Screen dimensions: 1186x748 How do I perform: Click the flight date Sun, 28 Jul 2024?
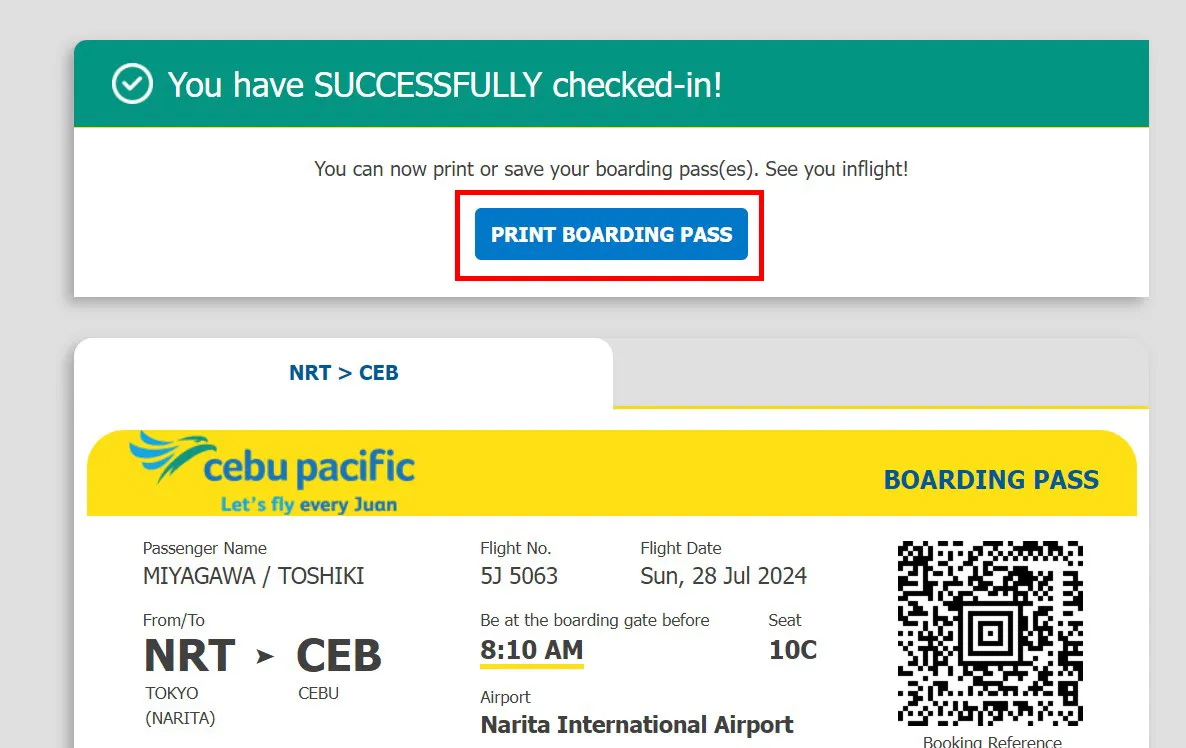pos(723,576)
